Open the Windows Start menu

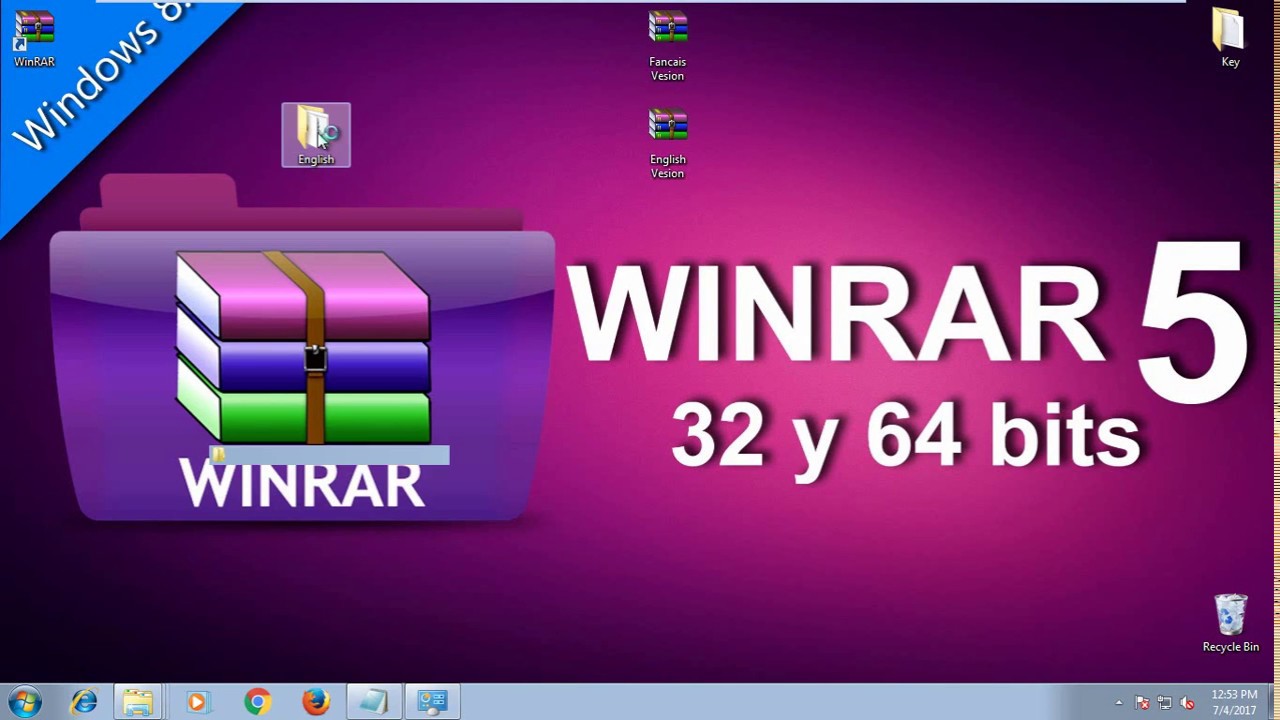(24, 702)
